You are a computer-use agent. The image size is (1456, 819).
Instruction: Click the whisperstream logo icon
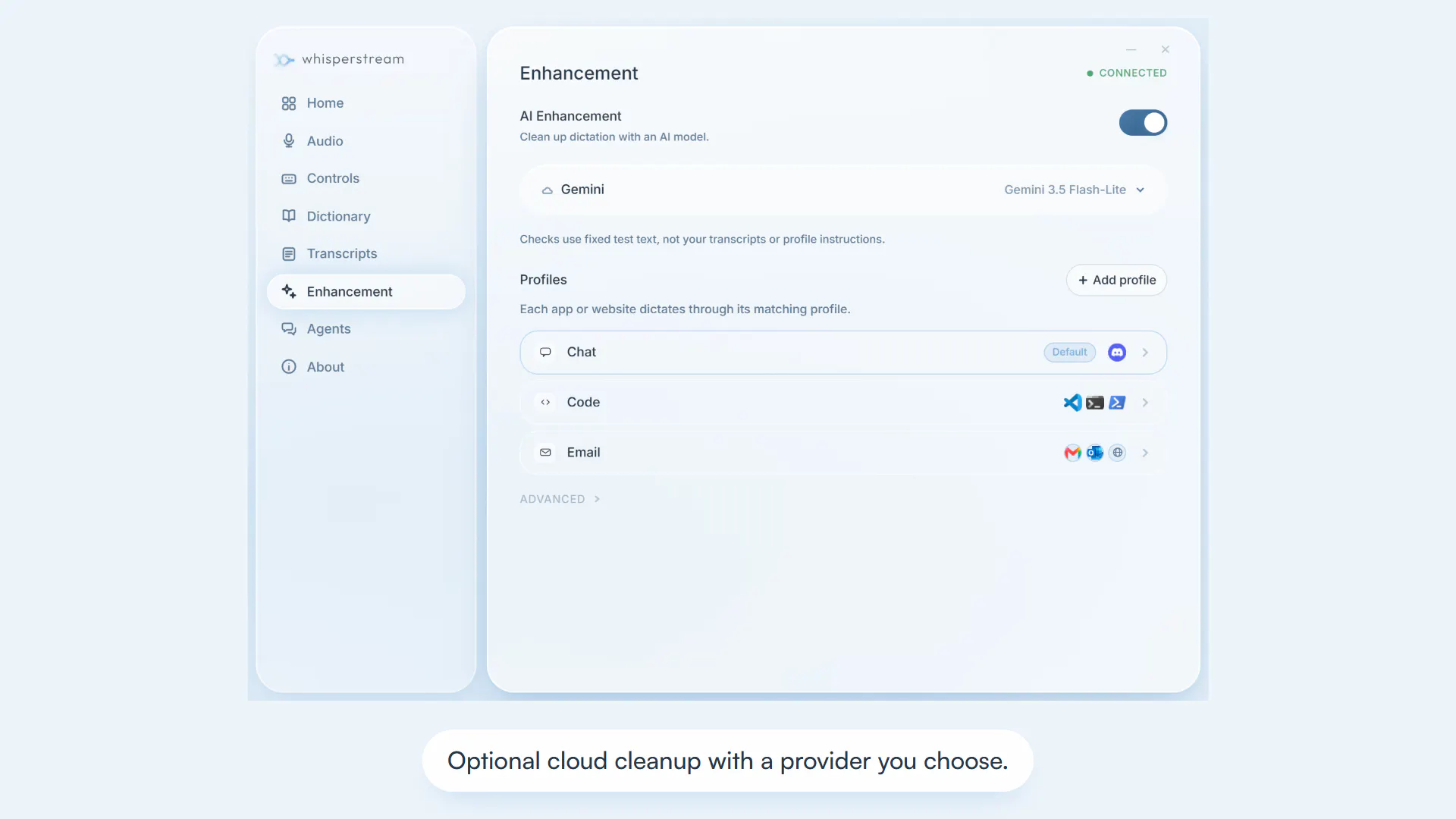284,59
